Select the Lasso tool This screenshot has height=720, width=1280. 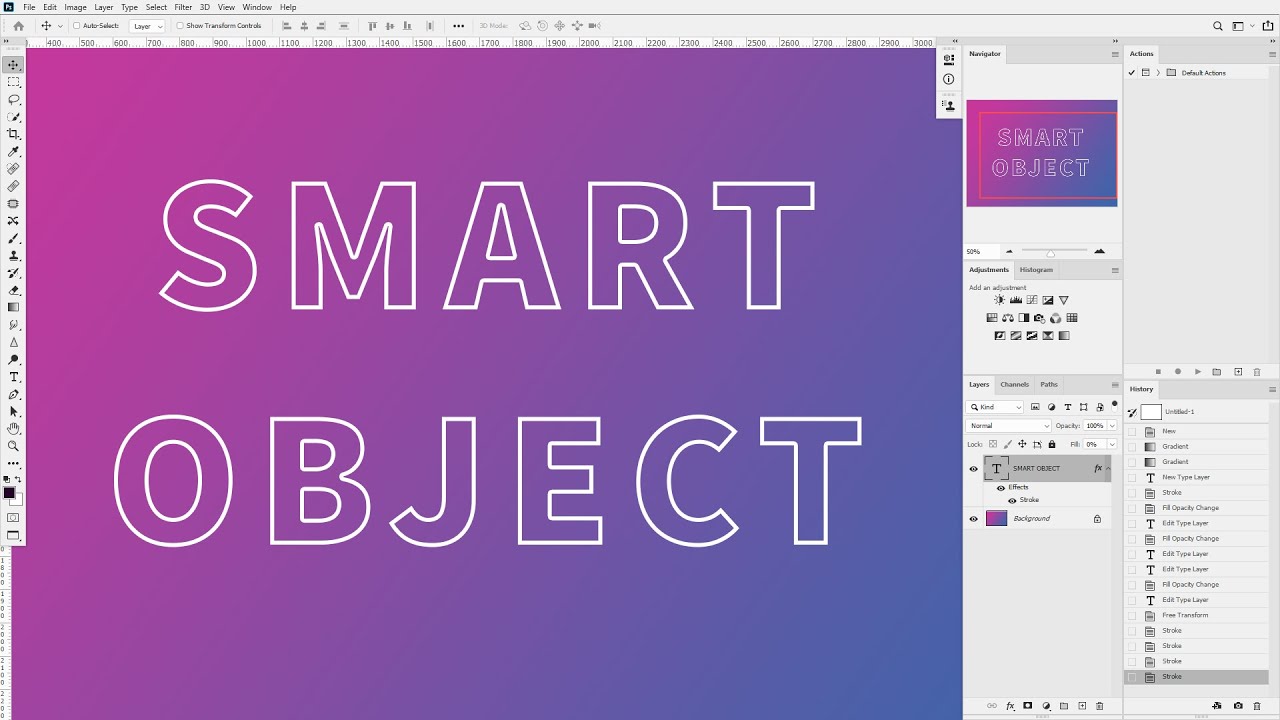(x=13, y=99)
